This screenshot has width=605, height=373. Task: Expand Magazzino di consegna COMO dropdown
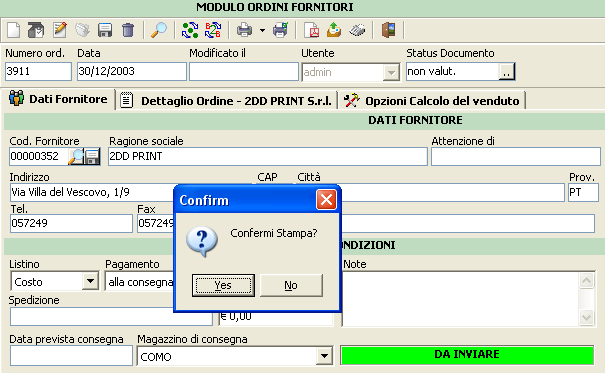[x=324, y=356]
